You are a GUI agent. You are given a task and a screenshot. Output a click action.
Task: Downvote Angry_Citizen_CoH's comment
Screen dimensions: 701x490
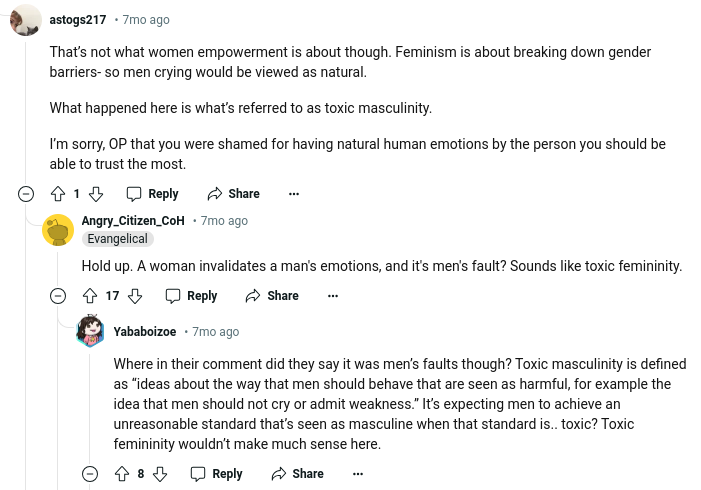pyautogui.click(x=135, y=296)
